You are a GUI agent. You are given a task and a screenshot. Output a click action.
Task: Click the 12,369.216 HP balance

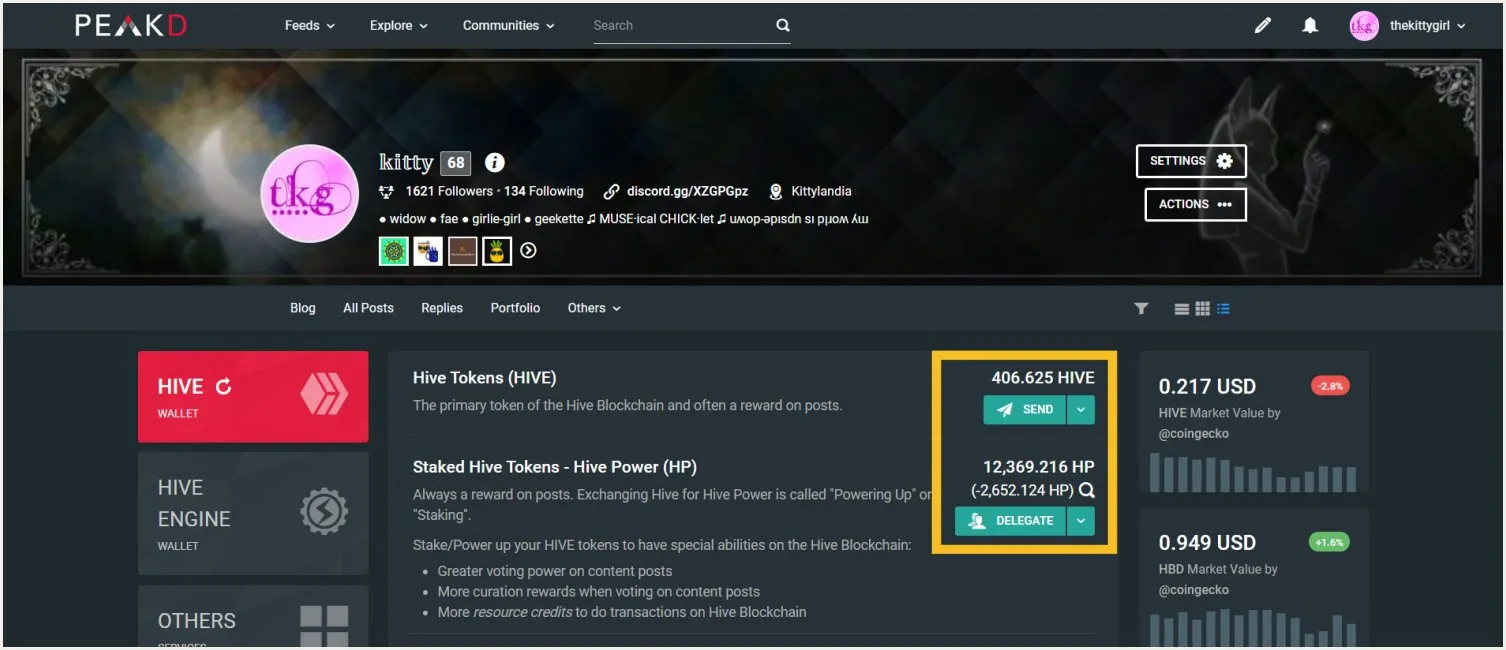1039,466
